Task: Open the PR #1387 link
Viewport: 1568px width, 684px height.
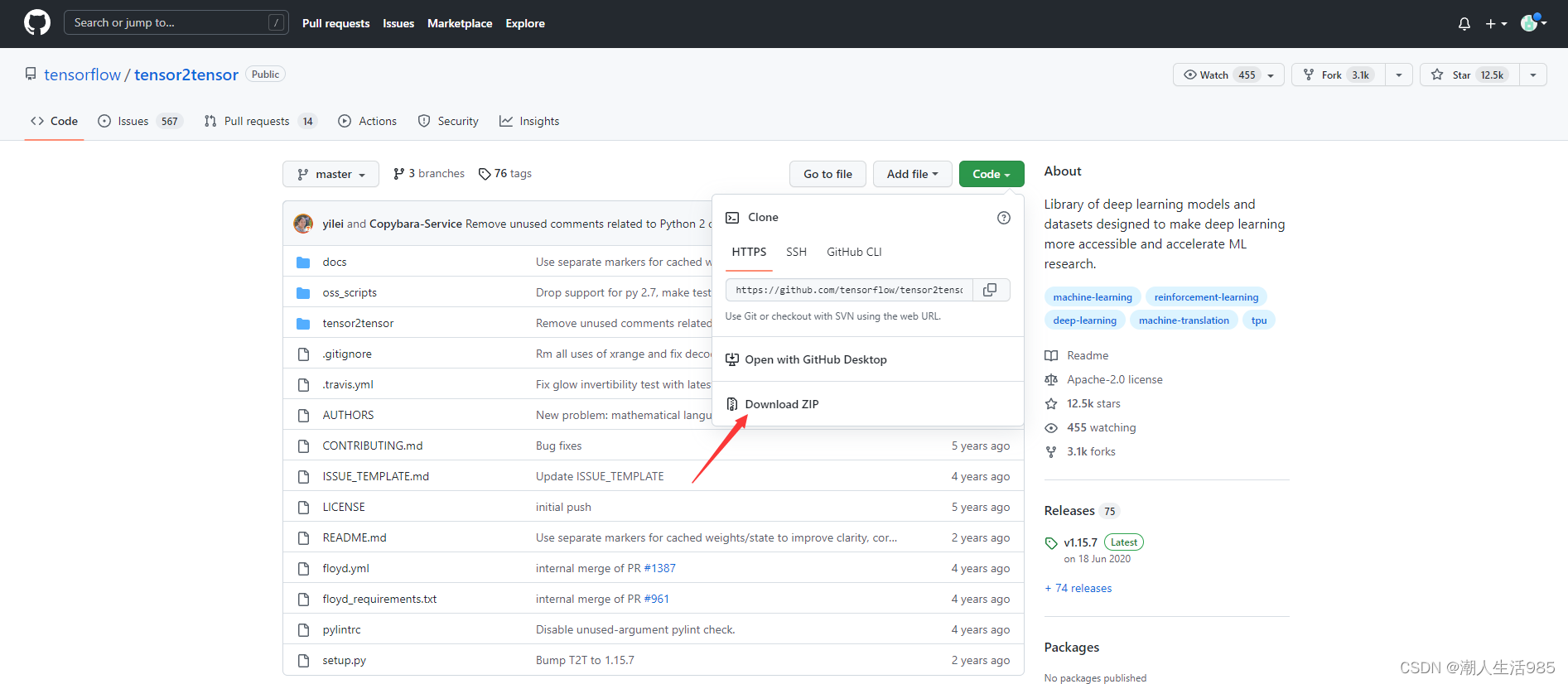Action: point(659,569)
